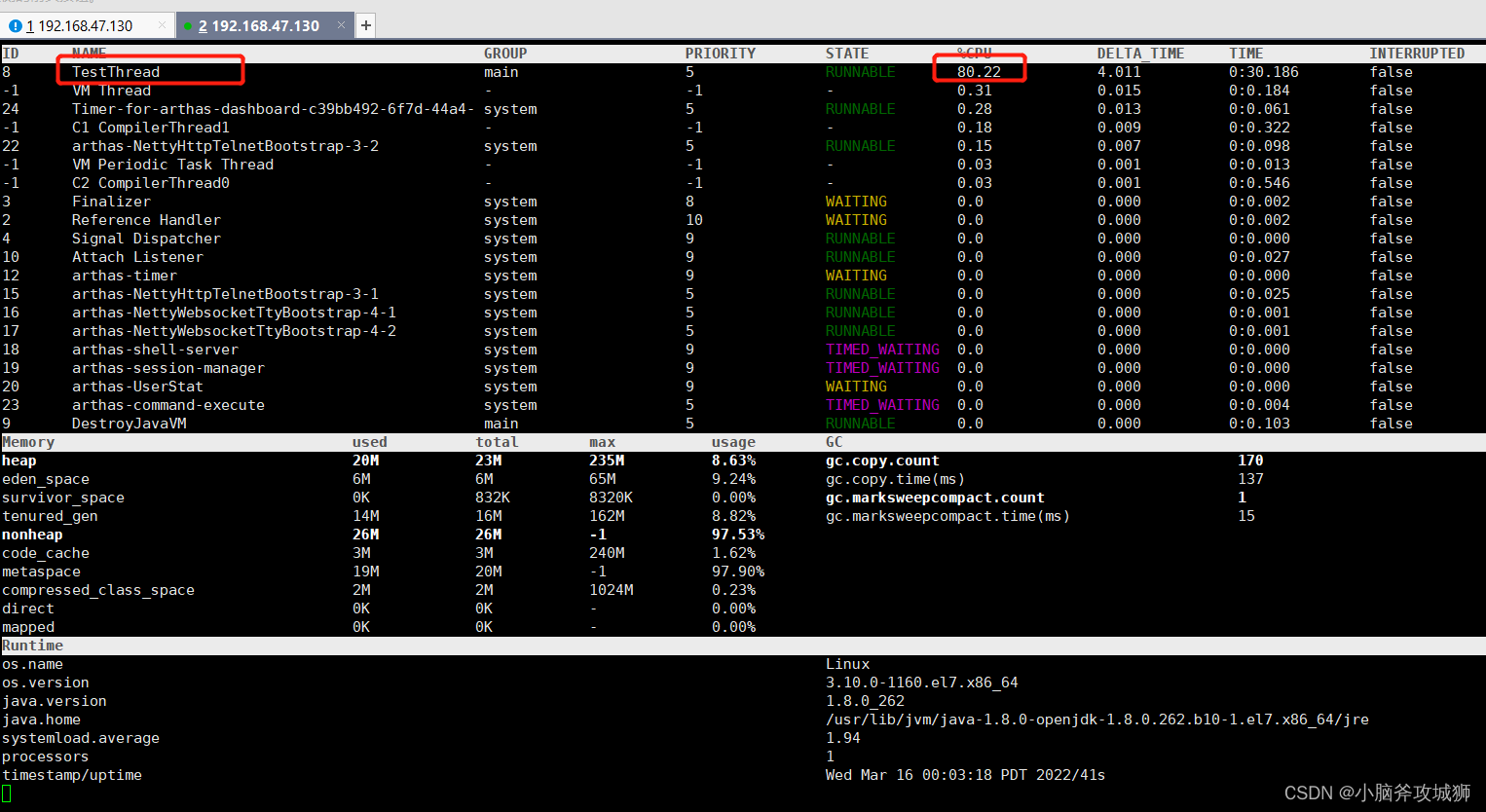1486x812 pixels.
Task: Click the STATE column header
Action: pos(847,54)
